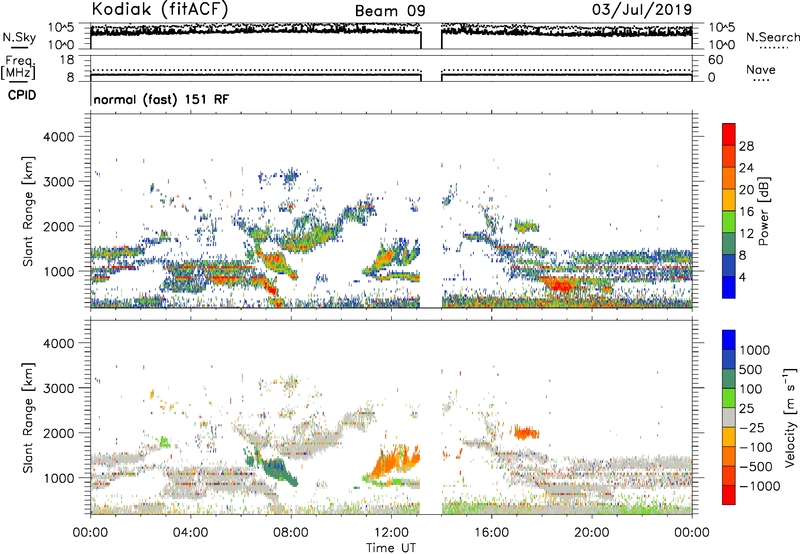The image size is (800, 554).
Task: Click the '25' label on the Velocity color bar
Action: 746,409
